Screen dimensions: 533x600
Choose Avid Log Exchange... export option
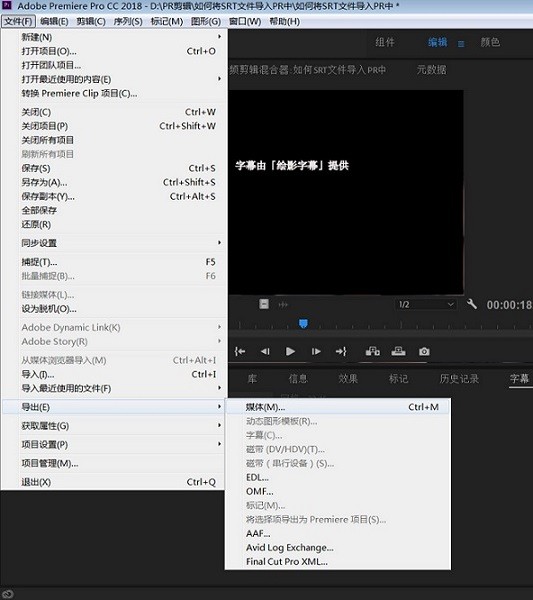coord(338,548)
